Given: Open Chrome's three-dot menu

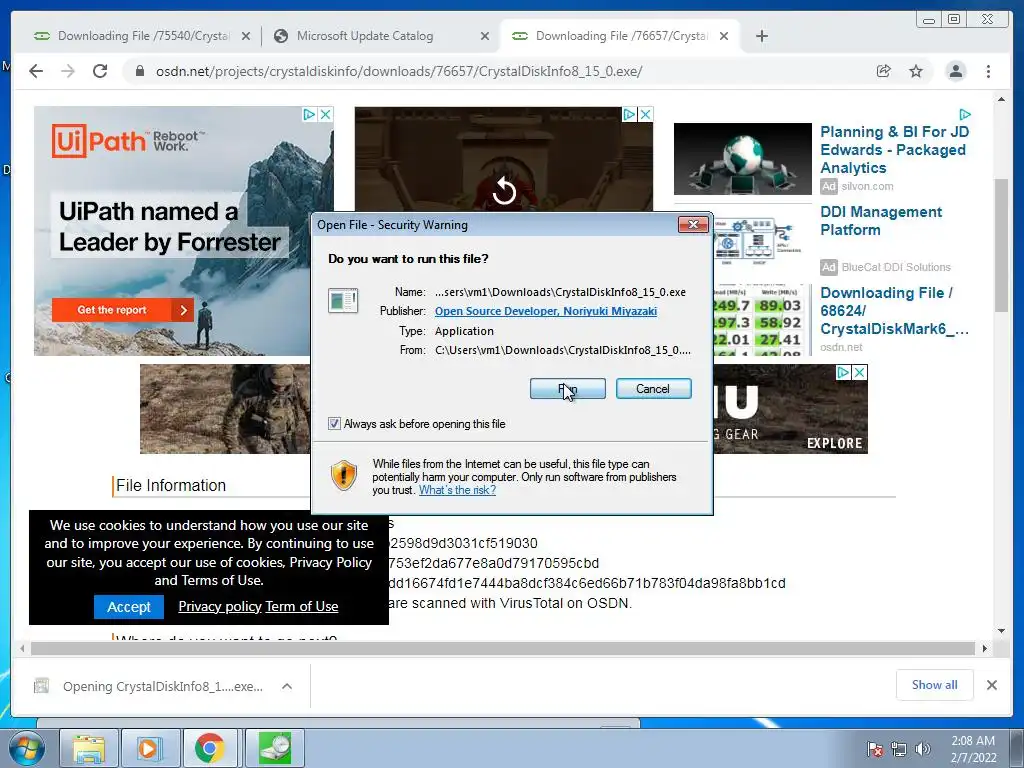Looking at the screenshot, I should 988,71.
